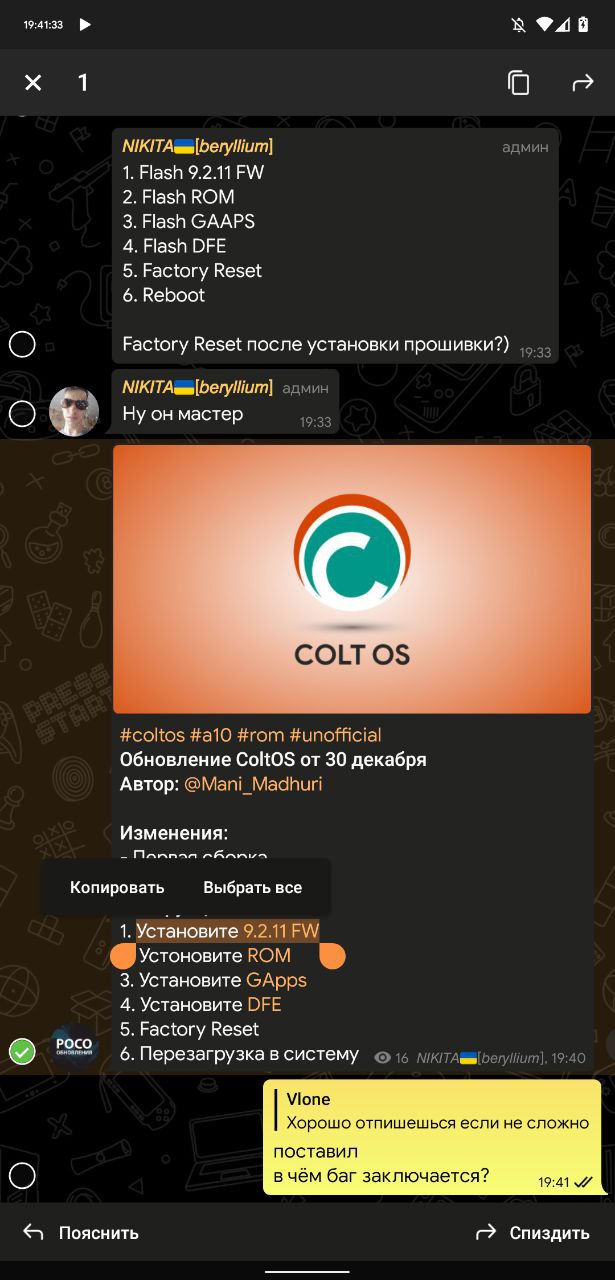The image size is (615, 1280).
Task: Tap the views eye icon on ColtOS post
Action: click(x=382, y=1057)
